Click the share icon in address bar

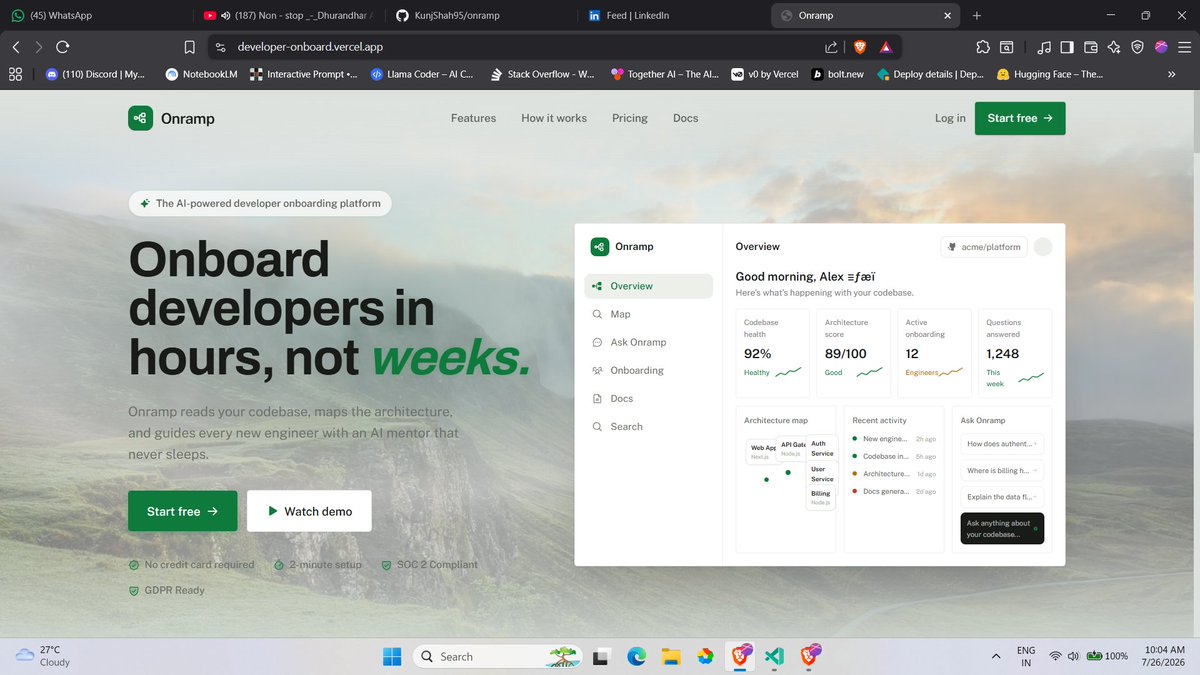point(831,47)
